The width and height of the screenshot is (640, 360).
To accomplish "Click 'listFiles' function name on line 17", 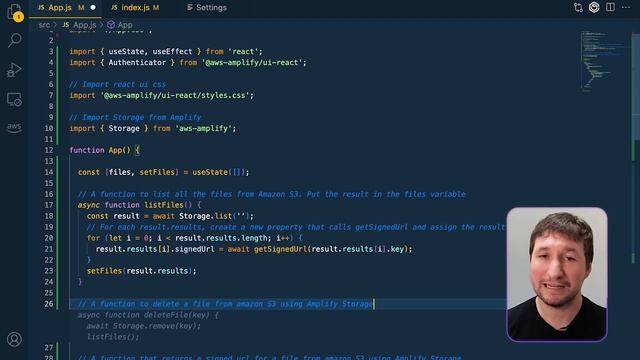I will [x=164, y=205].
